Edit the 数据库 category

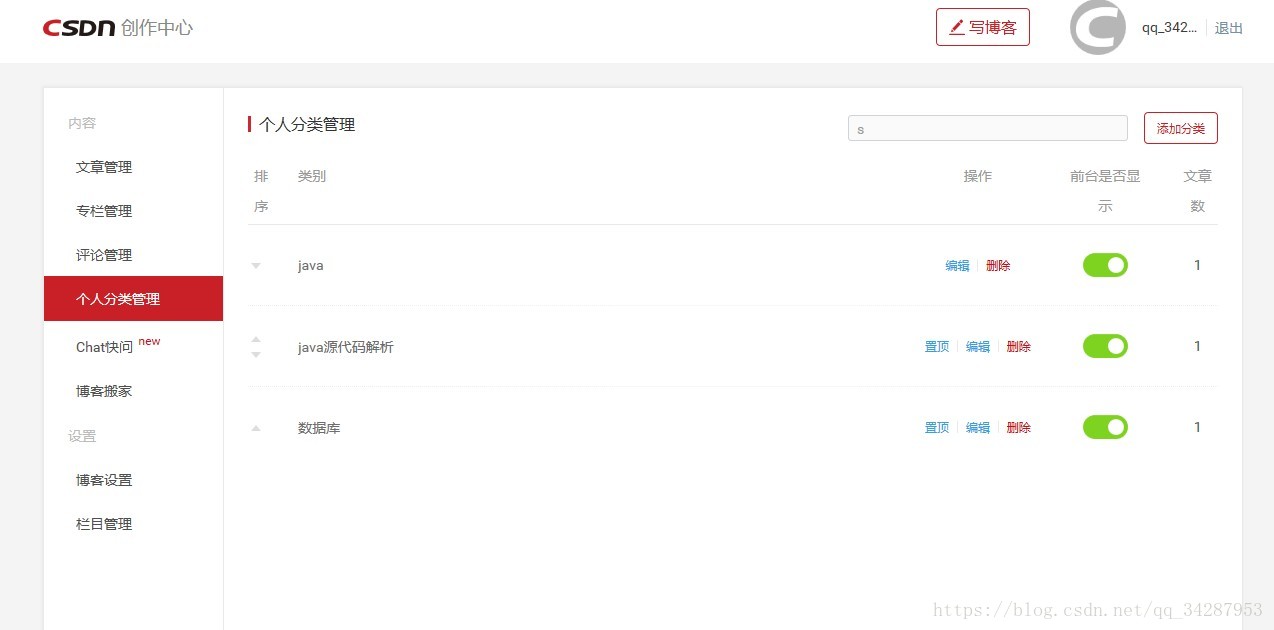point(978,428)
